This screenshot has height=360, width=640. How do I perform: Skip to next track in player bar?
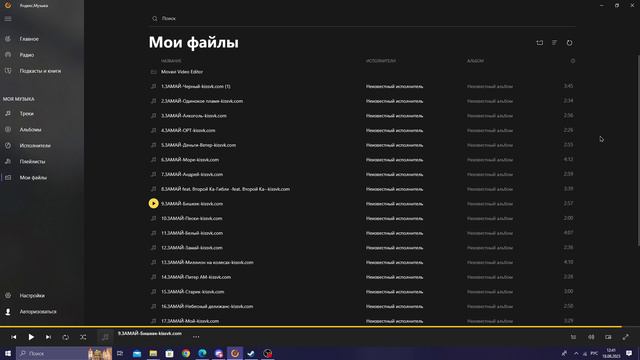[48, 337]
